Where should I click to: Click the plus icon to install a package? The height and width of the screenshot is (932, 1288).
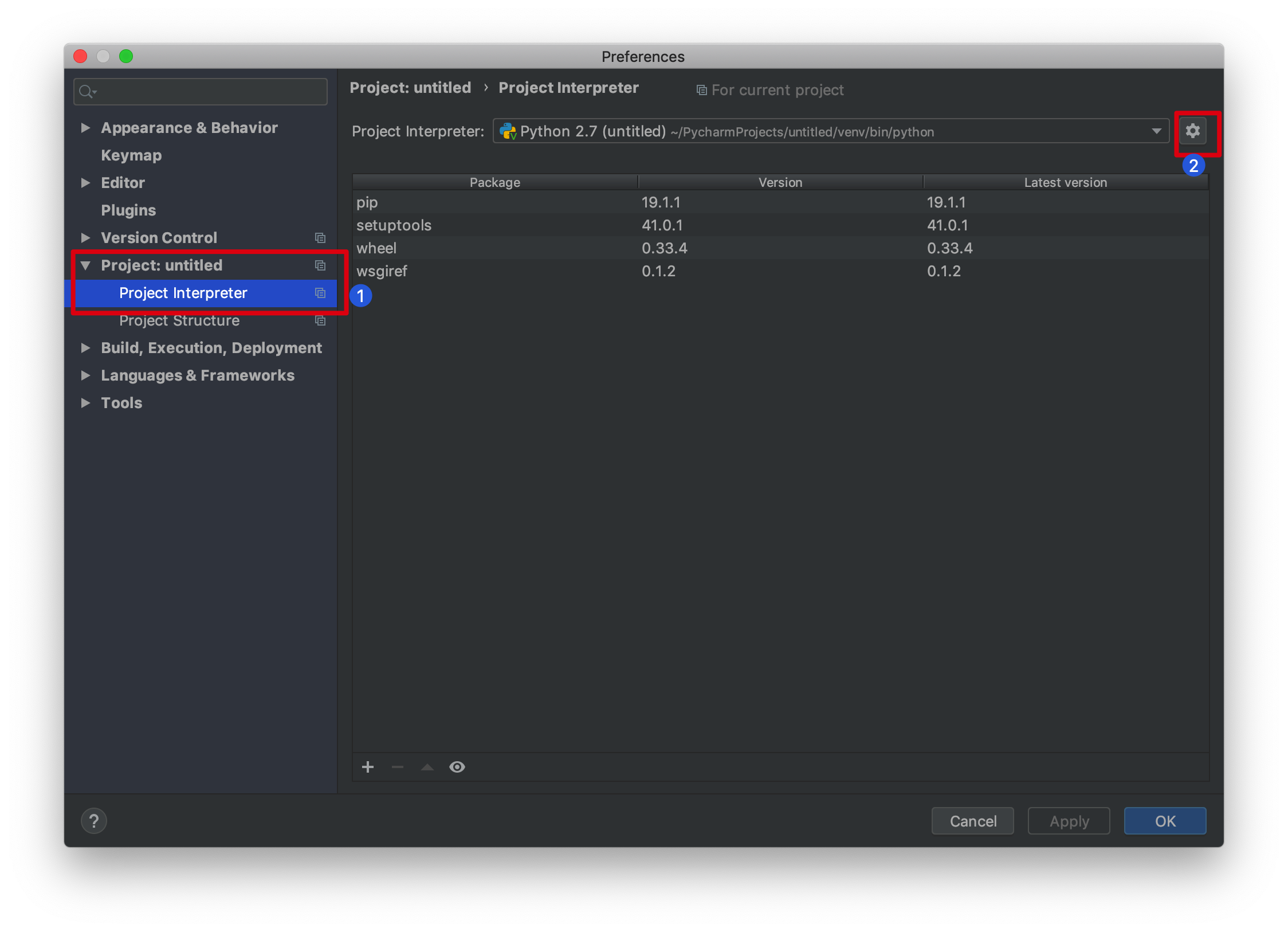[368, 767]
